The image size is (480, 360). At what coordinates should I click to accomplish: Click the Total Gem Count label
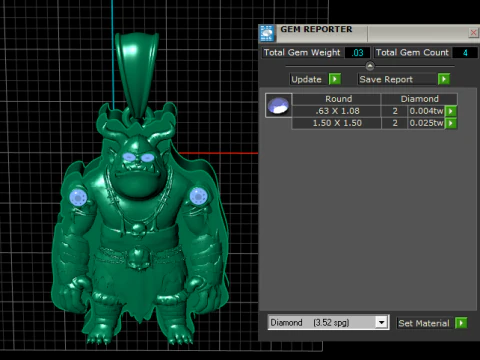412,53
